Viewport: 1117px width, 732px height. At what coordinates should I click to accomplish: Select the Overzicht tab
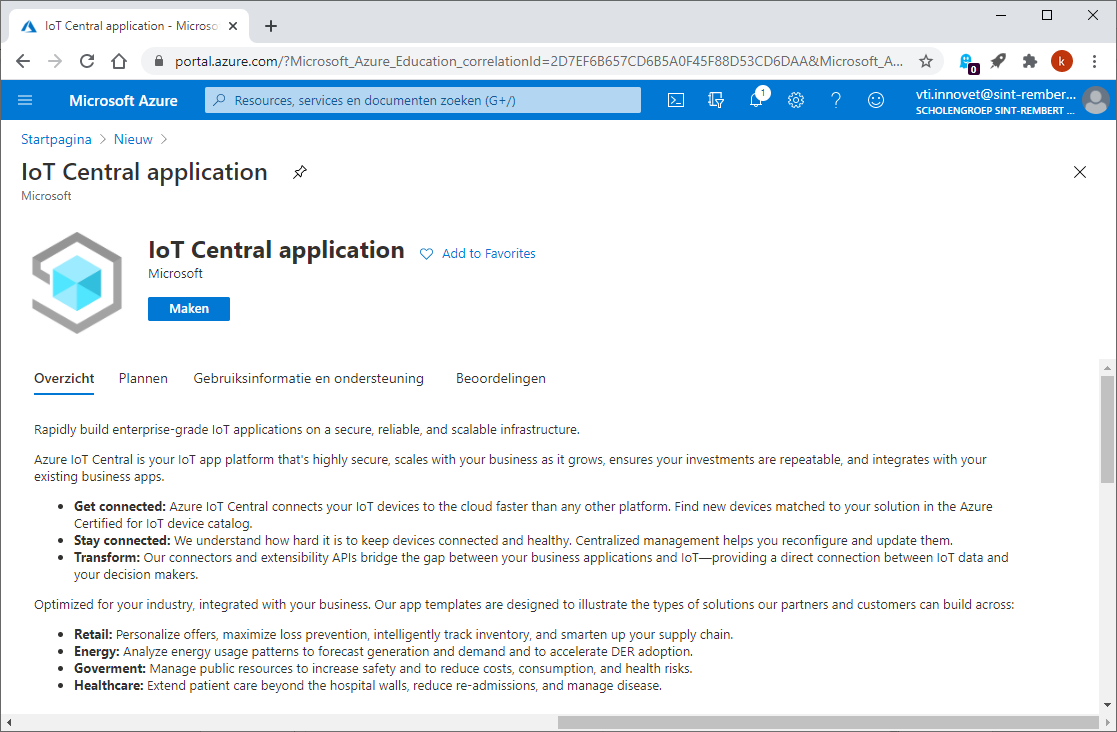[x=64, y=378]
